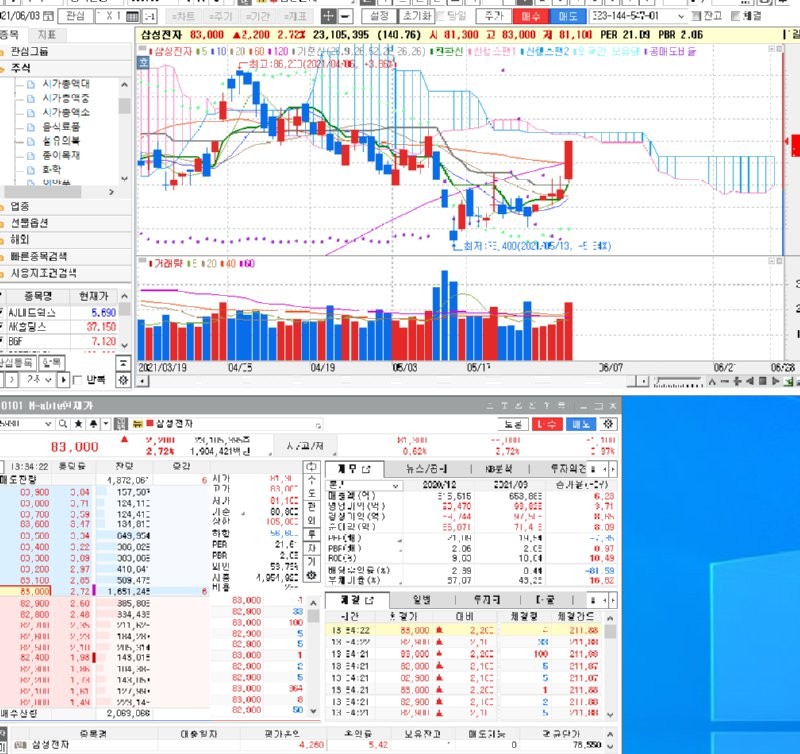Show more tabs in the 재무 tab row

[x=592, y=469]
